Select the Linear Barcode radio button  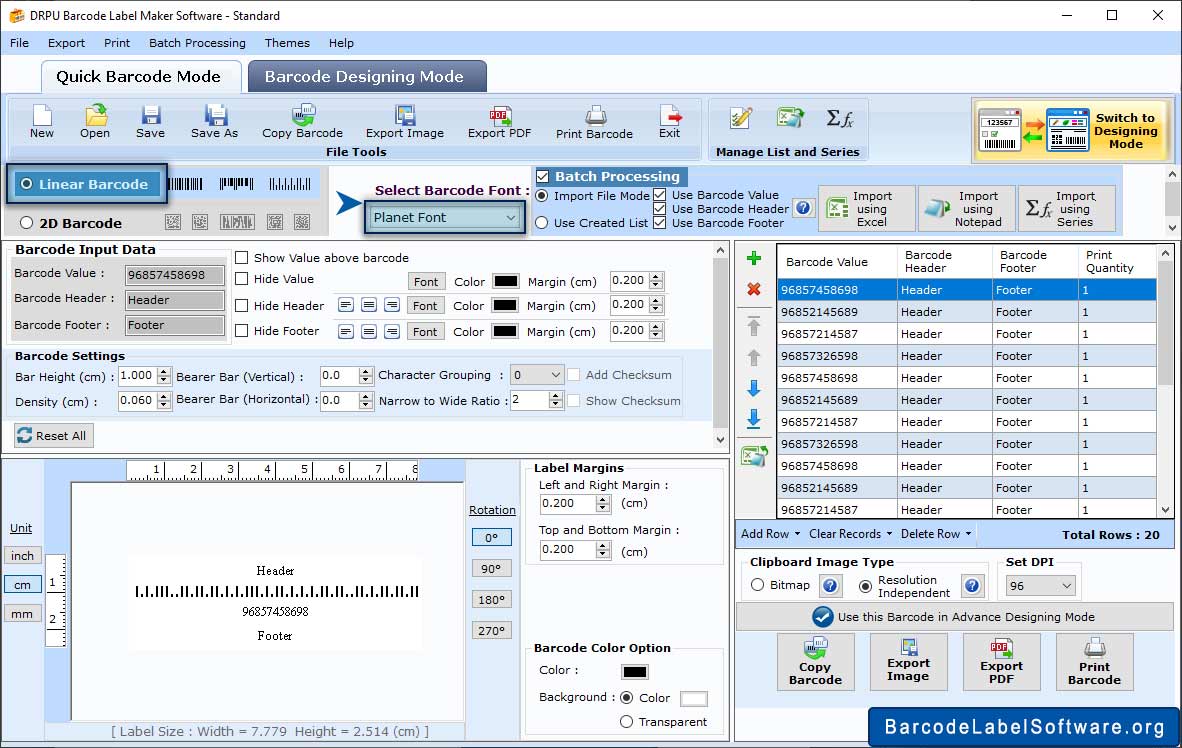(27, 184)
